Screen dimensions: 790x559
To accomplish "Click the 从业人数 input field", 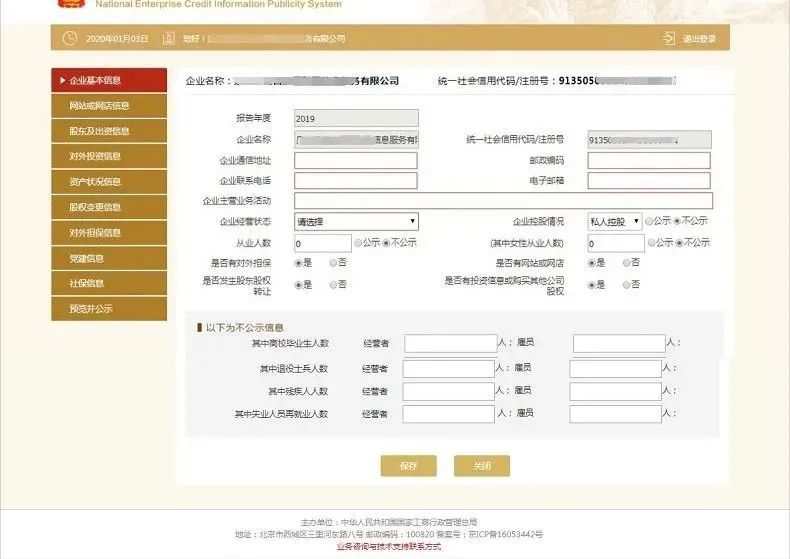I will [323, 243].
